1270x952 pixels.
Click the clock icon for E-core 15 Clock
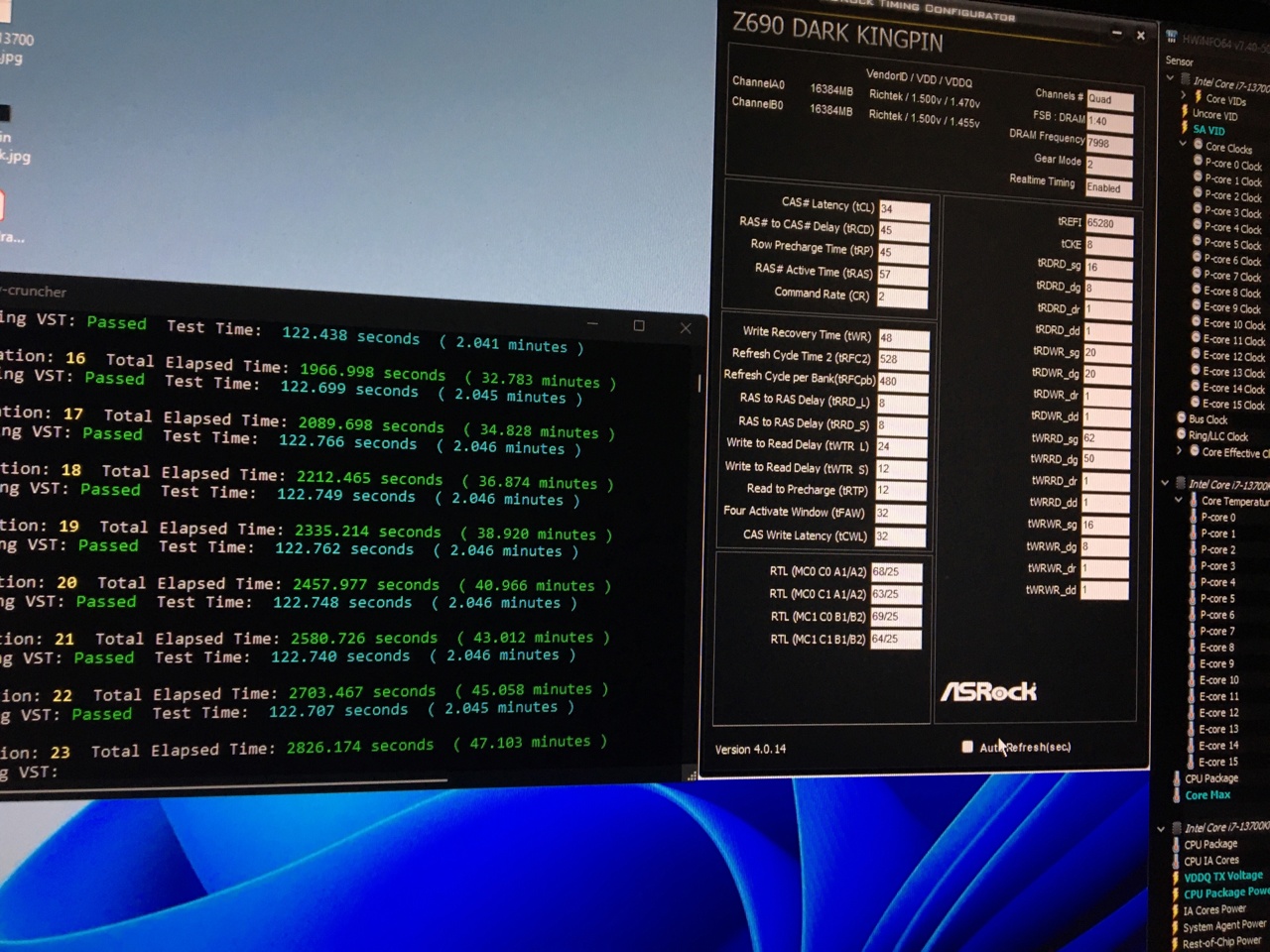(1196, 403)
